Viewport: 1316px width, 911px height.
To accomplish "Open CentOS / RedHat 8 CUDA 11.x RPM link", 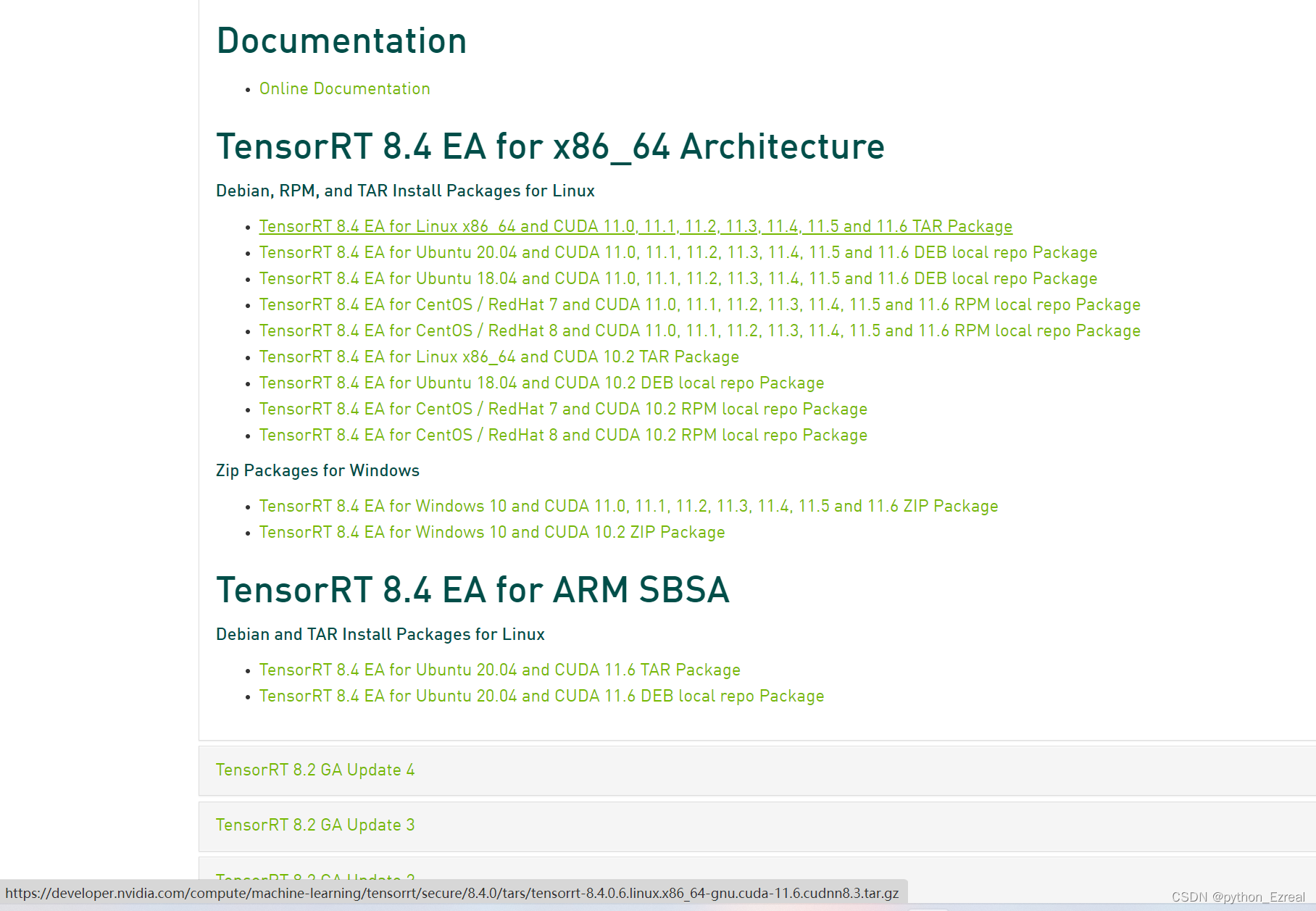I will [x=700, y=330].
